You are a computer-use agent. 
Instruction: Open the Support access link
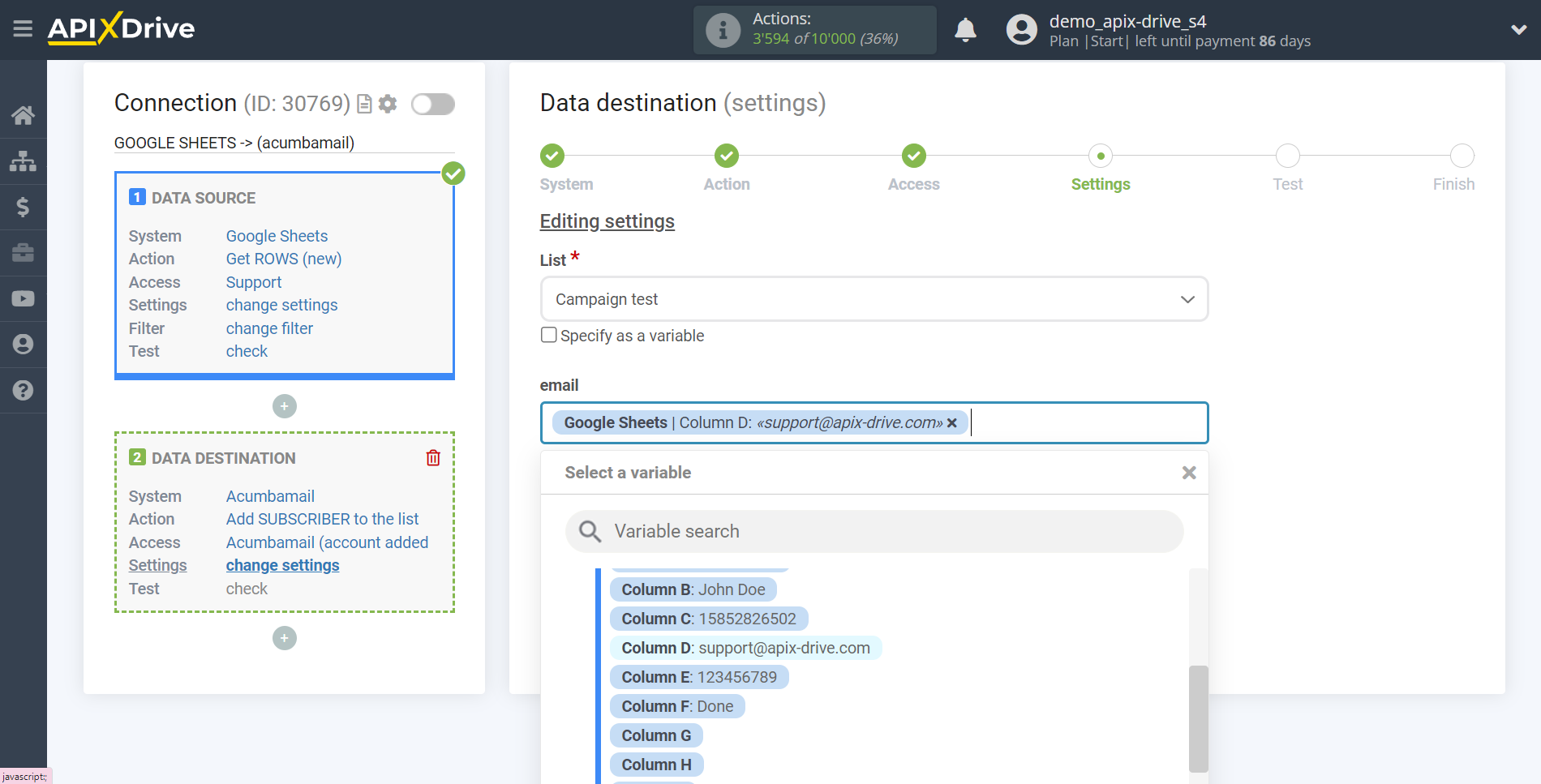point(254,282)
